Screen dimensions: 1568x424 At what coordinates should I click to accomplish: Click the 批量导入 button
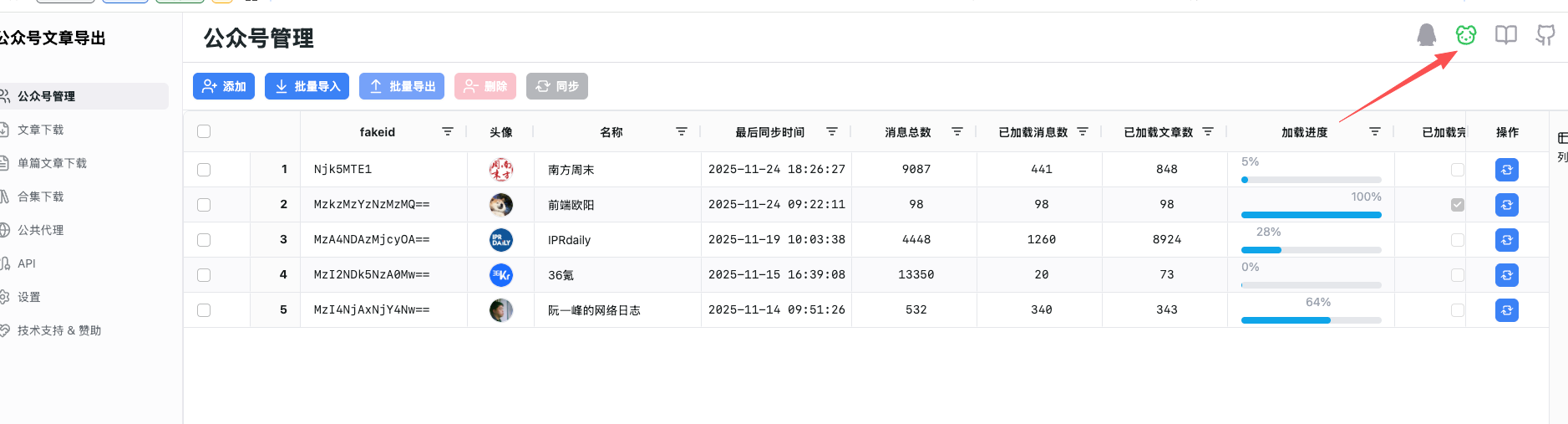pos(307,86)
